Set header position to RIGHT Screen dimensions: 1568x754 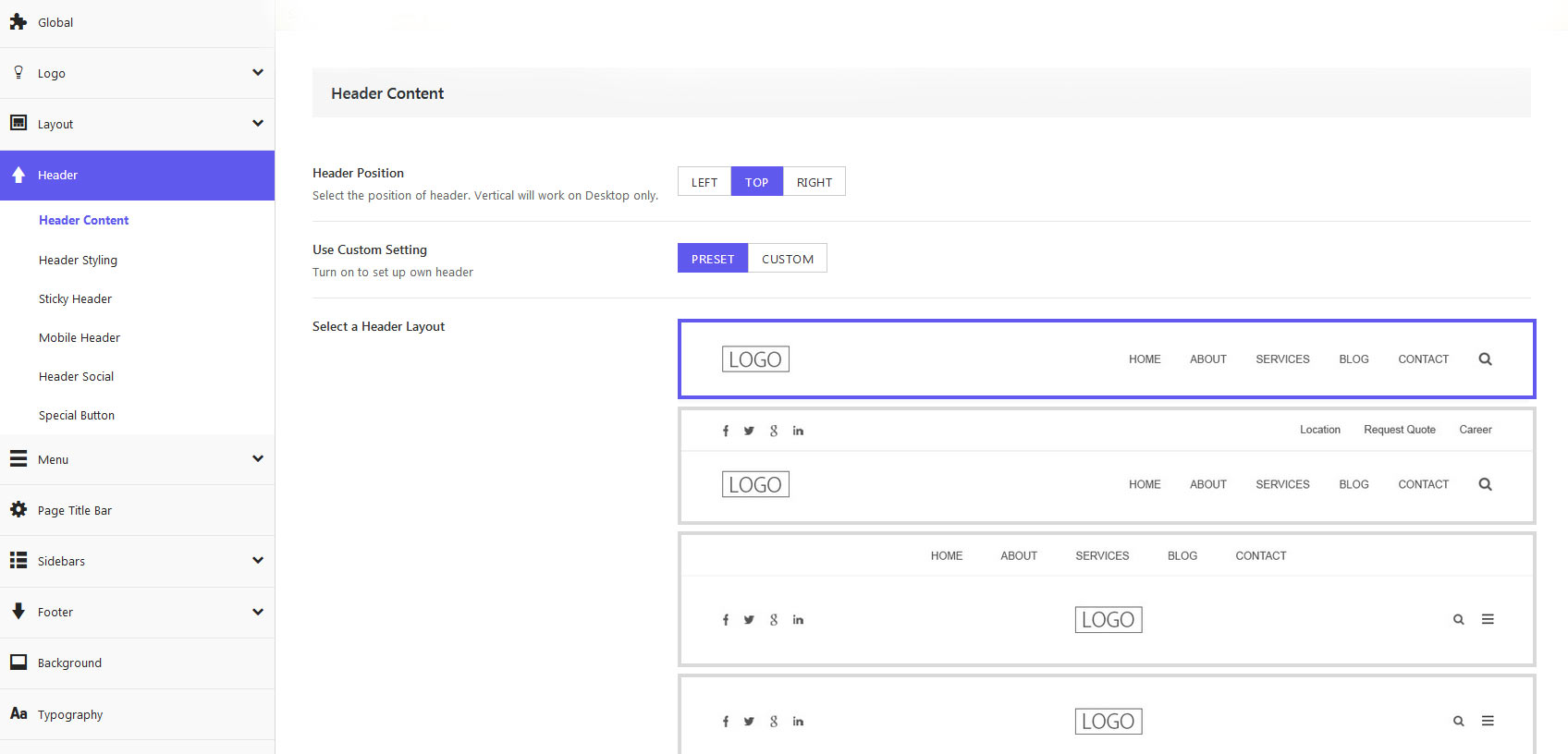pos(814,182)
